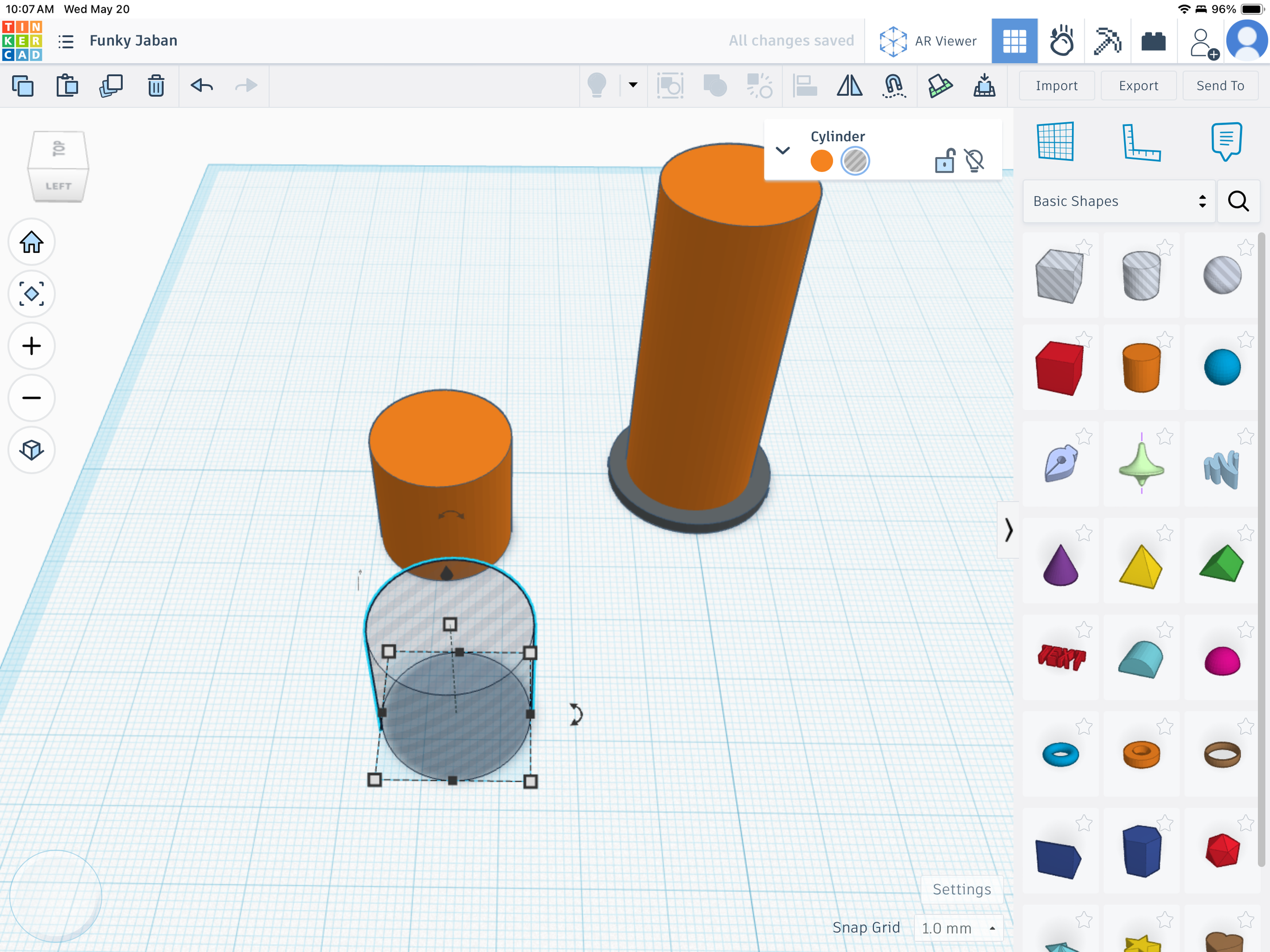Screen dimensions: 1270x952
Task: Click the TOP face of view cube
Action: [x=58, y=149]
